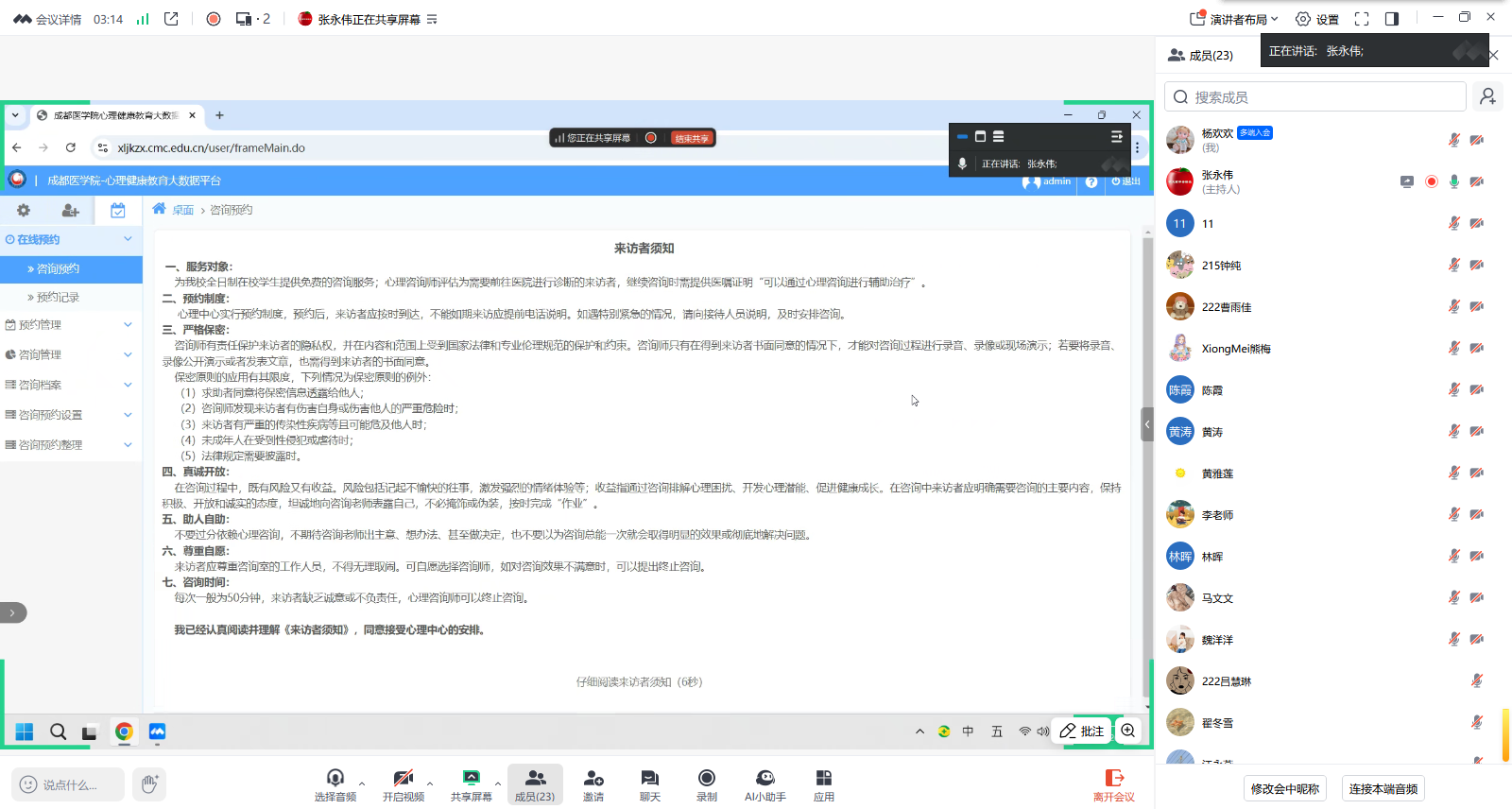Click the chat message input field 说点什么
Viewport: 1512px width, 809px height.
coord(68,784)
